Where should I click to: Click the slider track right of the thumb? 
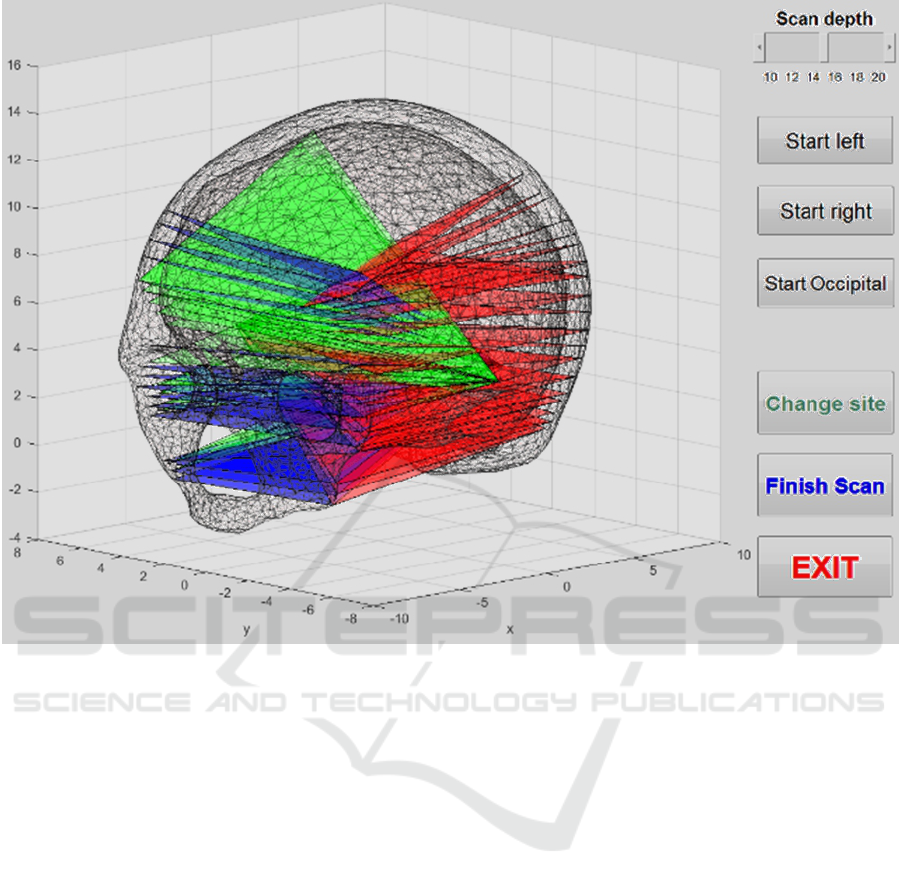click(x=856, y=47)
